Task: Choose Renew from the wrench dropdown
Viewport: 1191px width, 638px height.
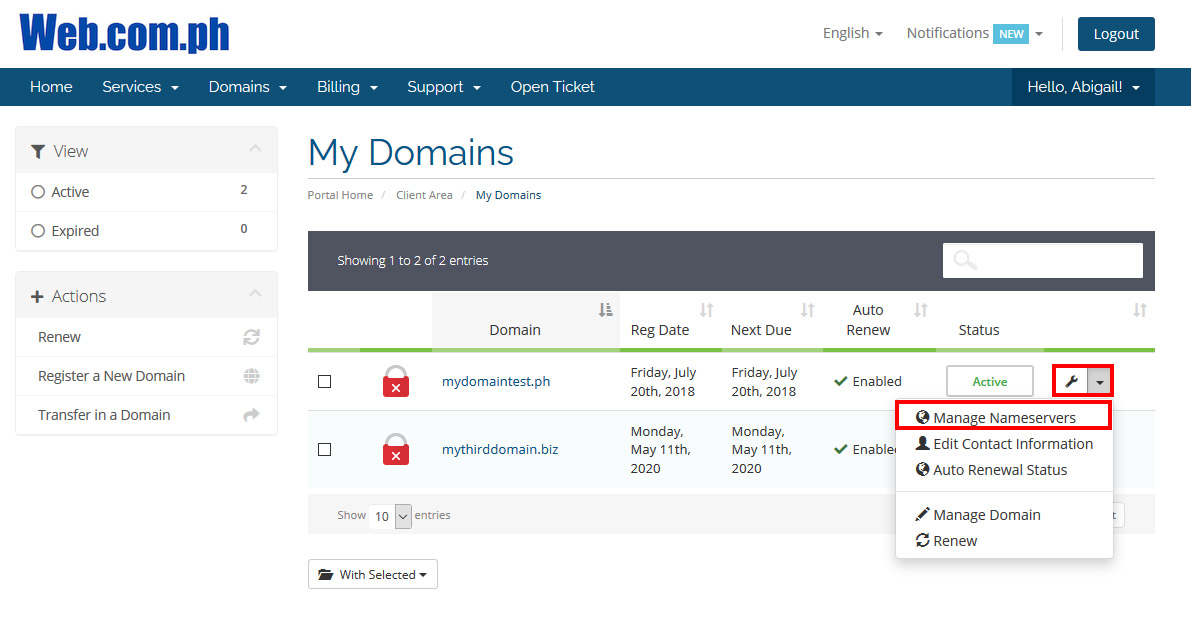Action: pos(1004,540)
